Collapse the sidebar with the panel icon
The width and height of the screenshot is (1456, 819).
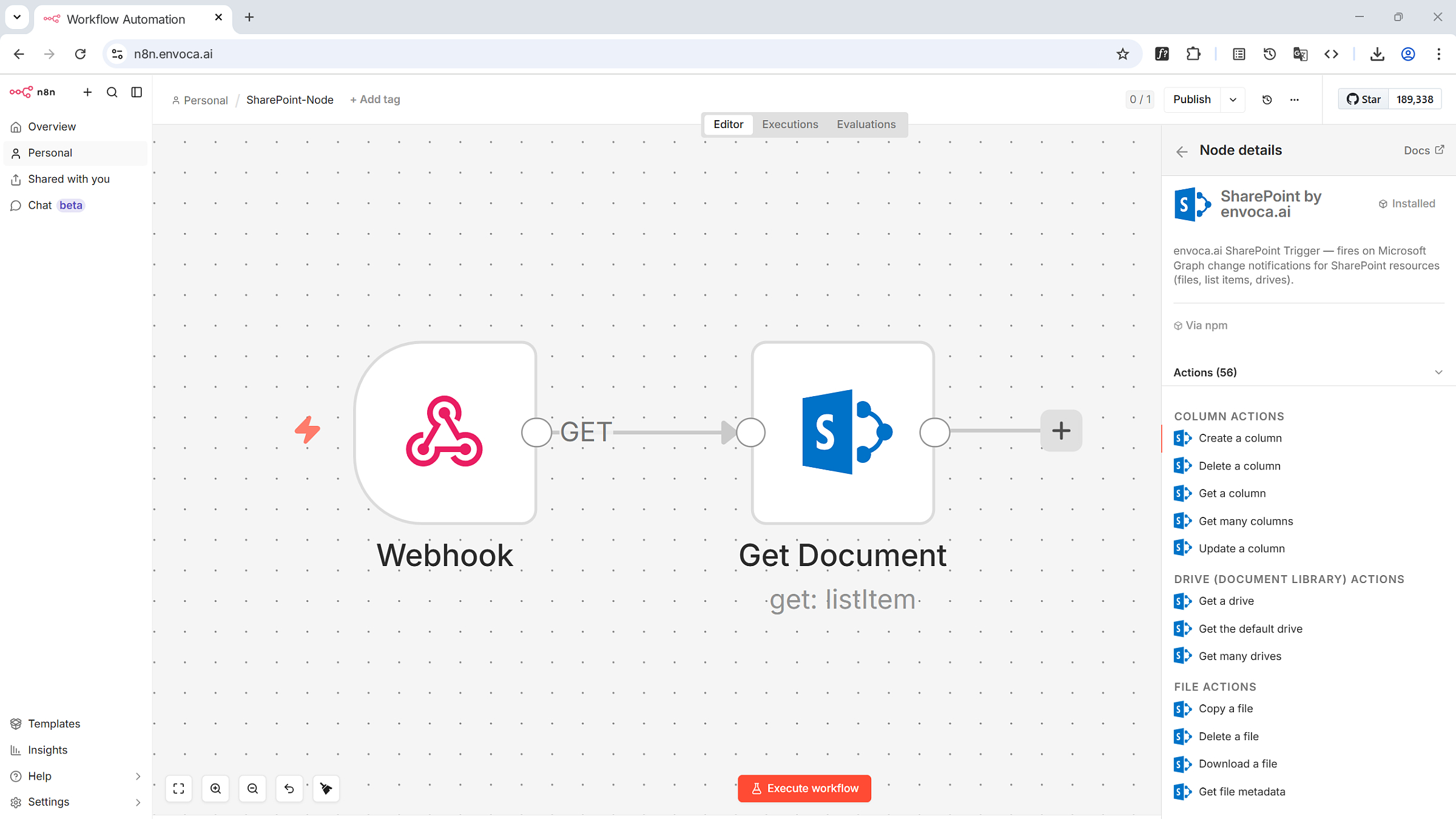coord(136,92)
